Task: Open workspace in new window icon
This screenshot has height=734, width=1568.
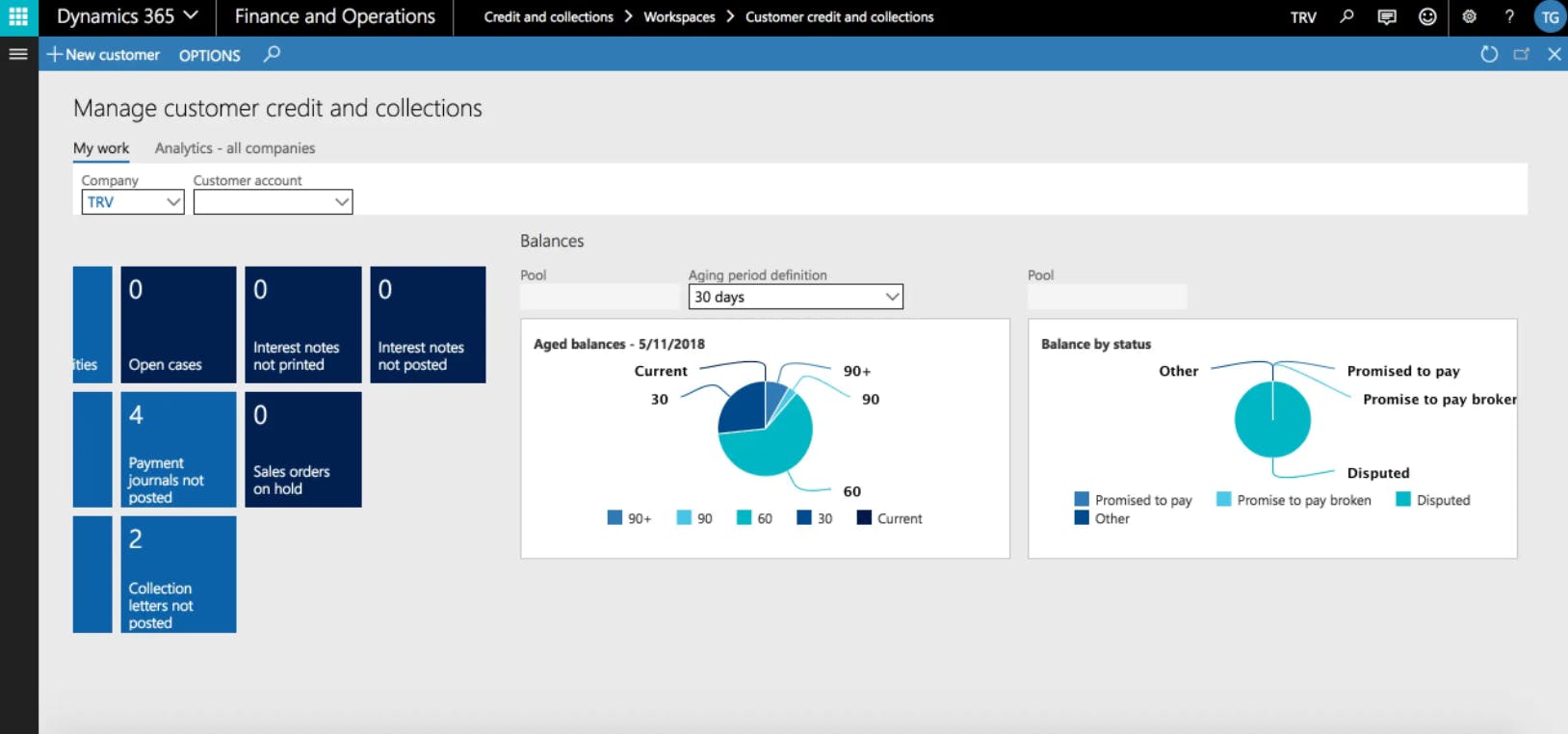Action: 1522,54
